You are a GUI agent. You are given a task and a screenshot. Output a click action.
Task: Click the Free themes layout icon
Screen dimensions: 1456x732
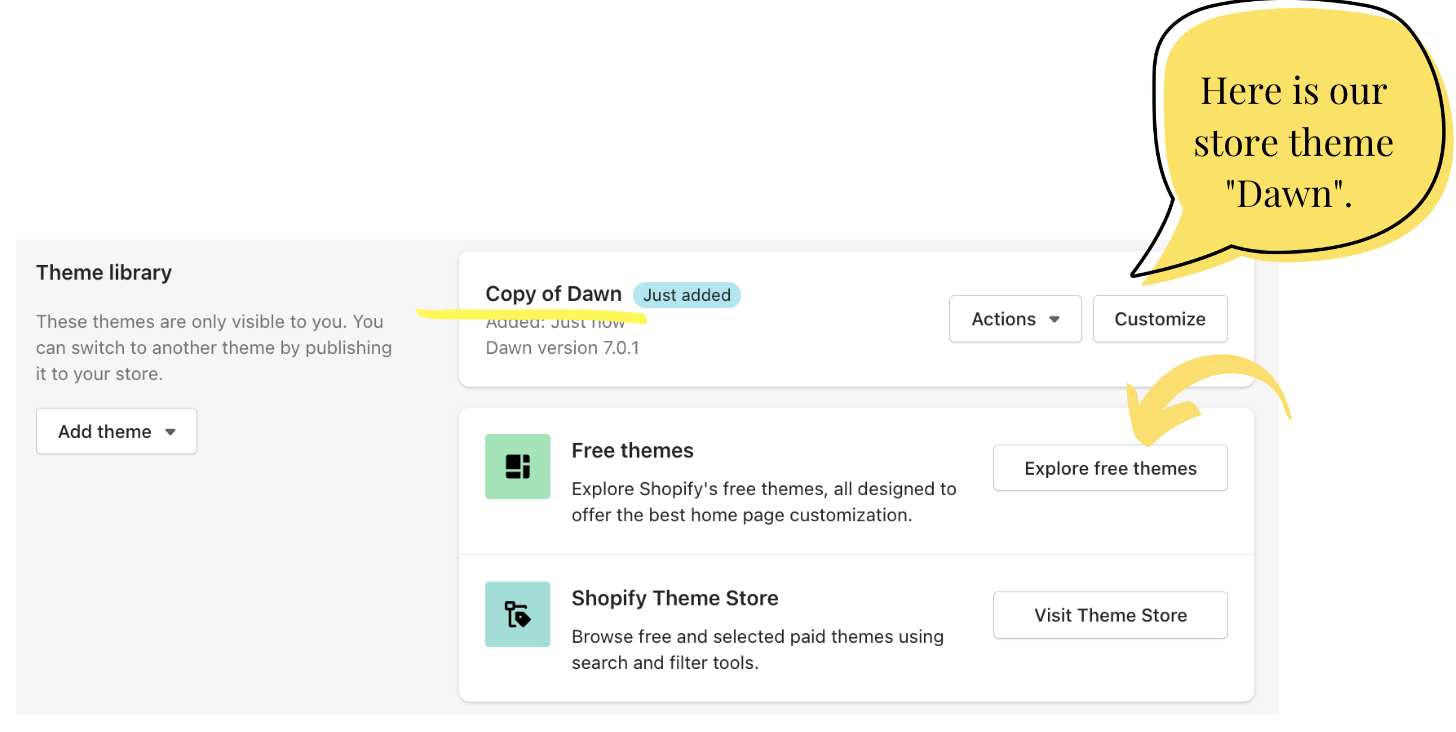point(517,466)
